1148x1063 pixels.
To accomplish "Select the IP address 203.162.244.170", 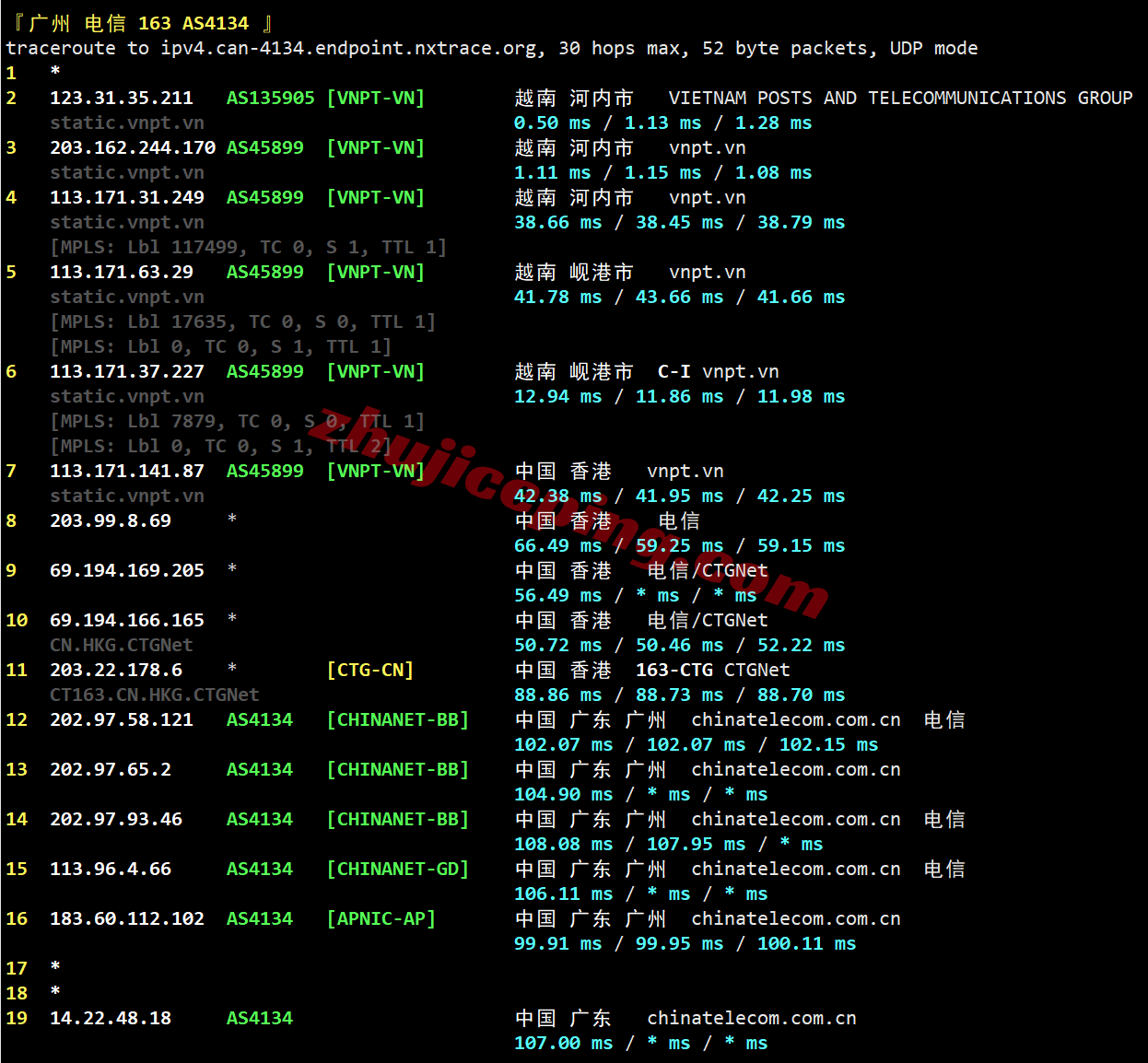I will tap(133, 147).
